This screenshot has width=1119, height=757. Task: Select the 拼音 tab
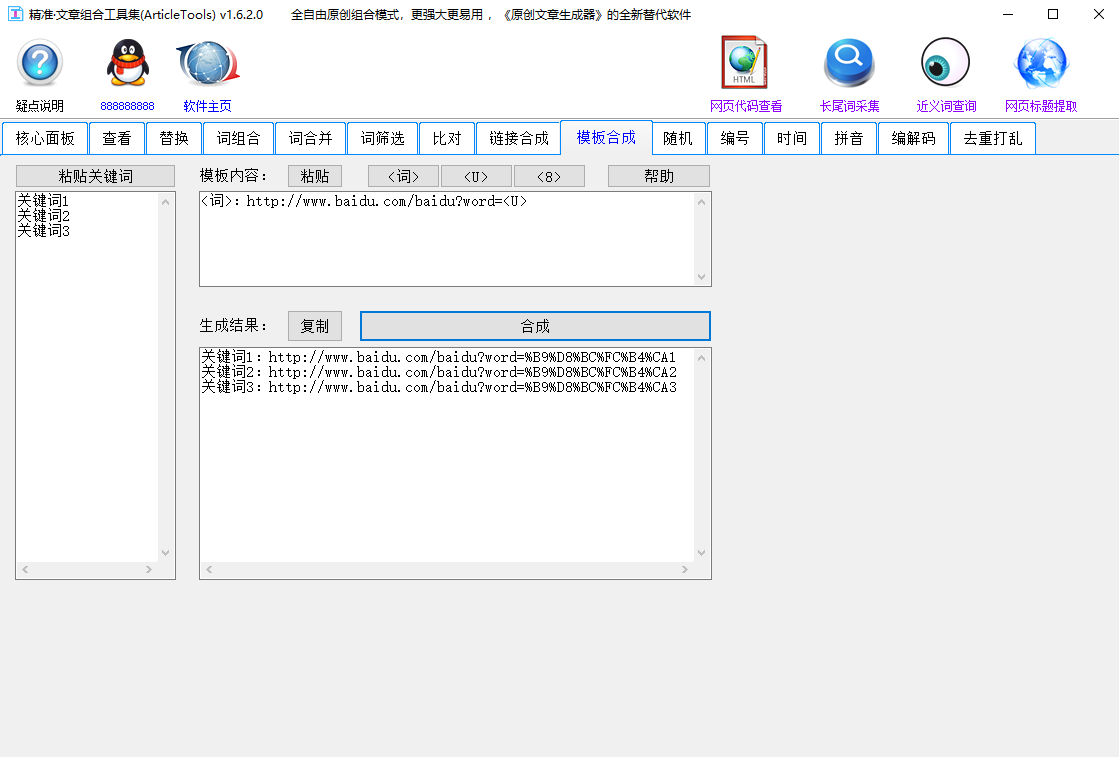(849, 138)
